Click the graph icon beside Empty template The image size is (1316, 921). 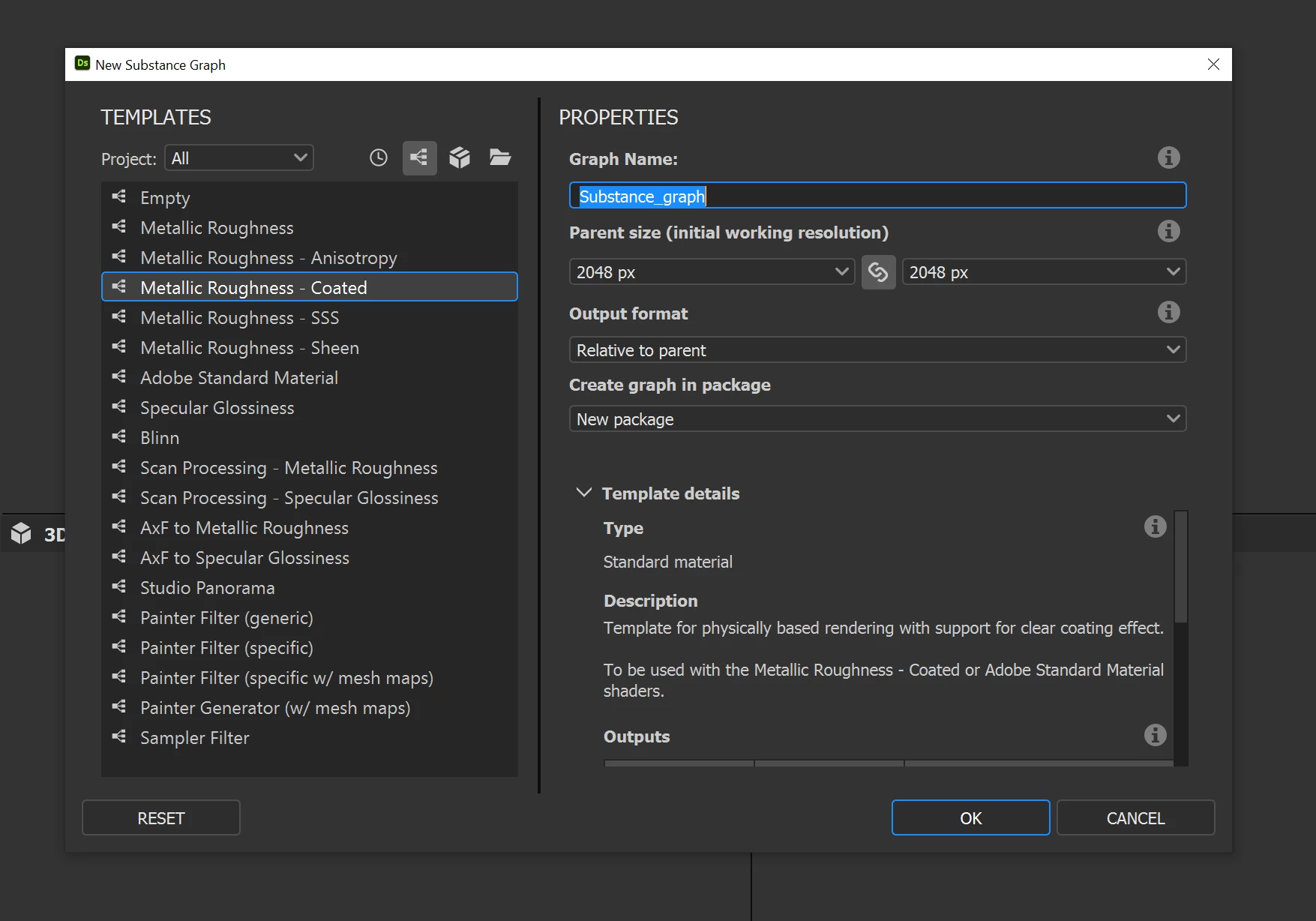[x=118, y=196]
